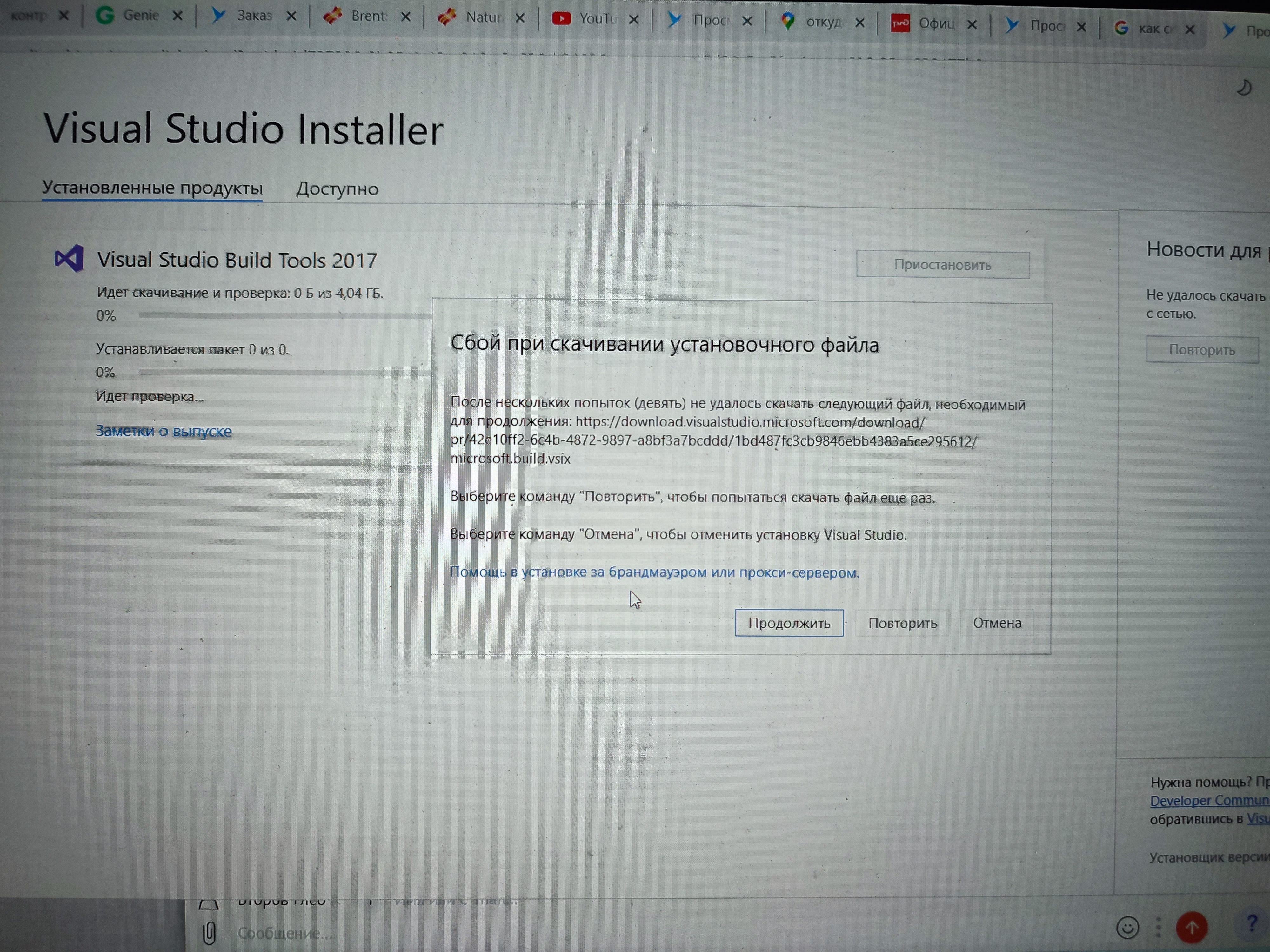Click the Visual Studio Build Tools logo
This screenshot has height=952, width=1270.
click(69, 259)
